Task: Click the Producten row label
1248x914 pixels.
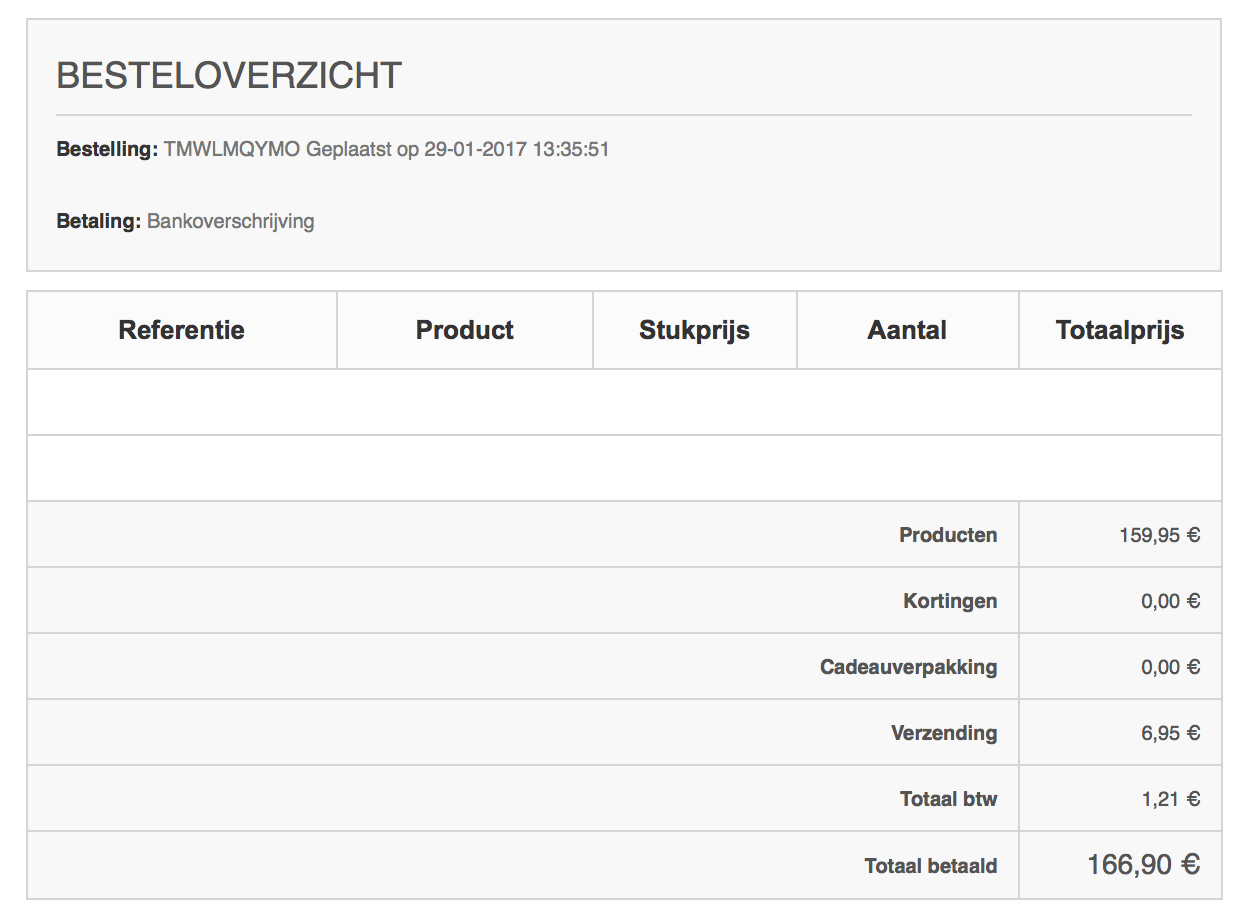Action: tap(948, 535)
